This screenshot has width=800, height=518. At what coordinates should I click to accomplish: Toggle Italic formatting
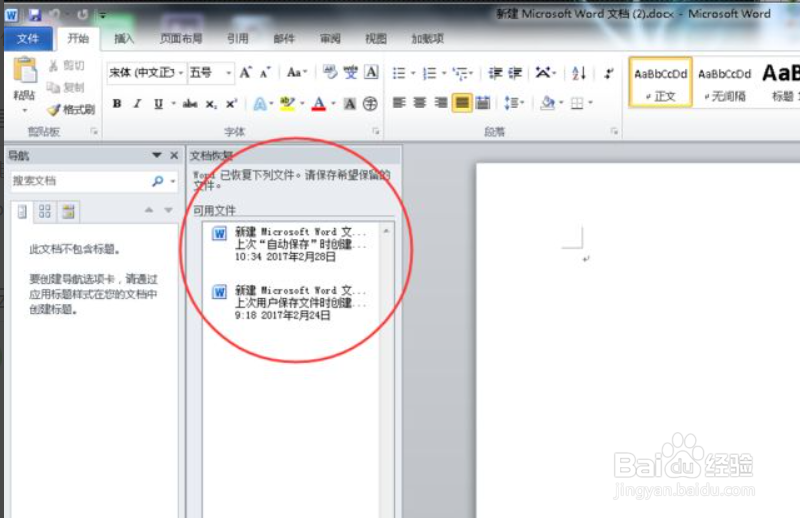click(137, 104)
